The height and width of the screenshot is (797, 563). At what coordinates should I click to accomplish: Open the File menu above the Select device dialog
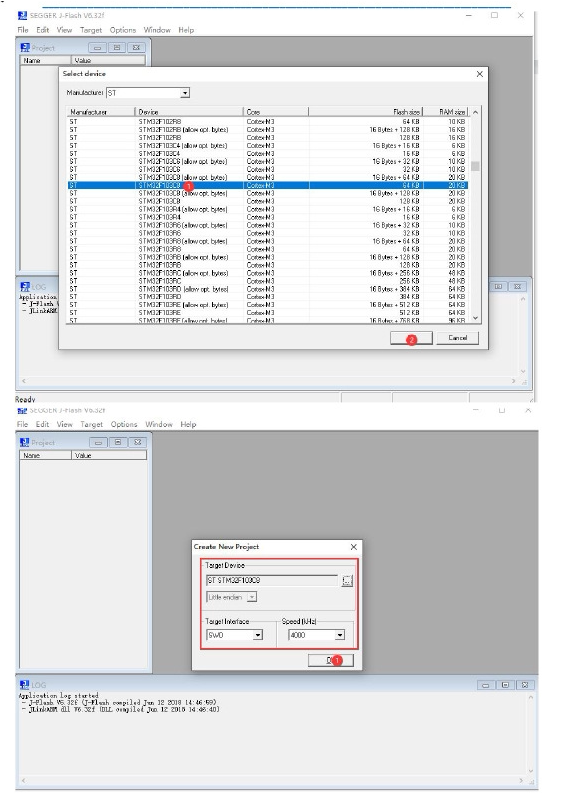pos(23,30)
